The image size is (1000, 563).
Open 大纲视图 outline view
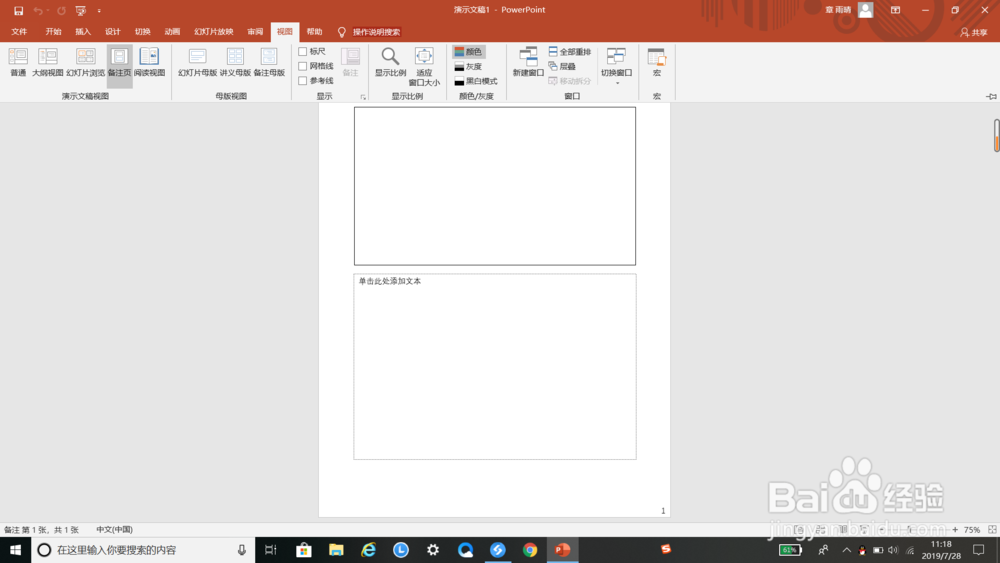48,62
